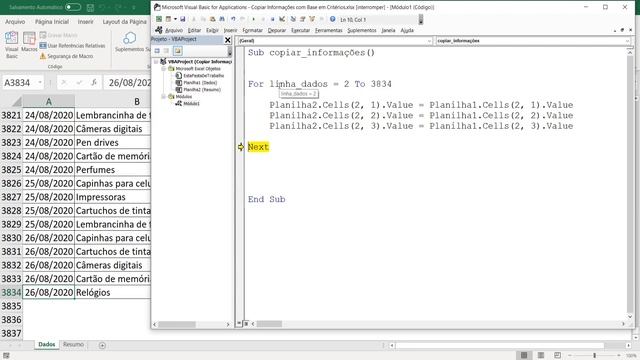Click View Microsoft Excel icon in VBA toolbar
640x360 pixels.
159,19
